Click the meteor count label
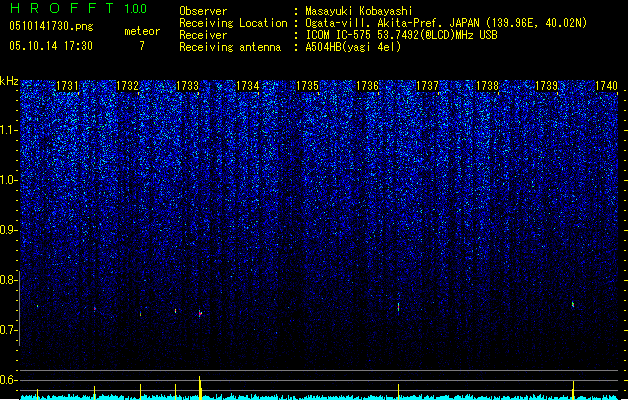Viewport: 629px width, 400px height. coord(142,31)
